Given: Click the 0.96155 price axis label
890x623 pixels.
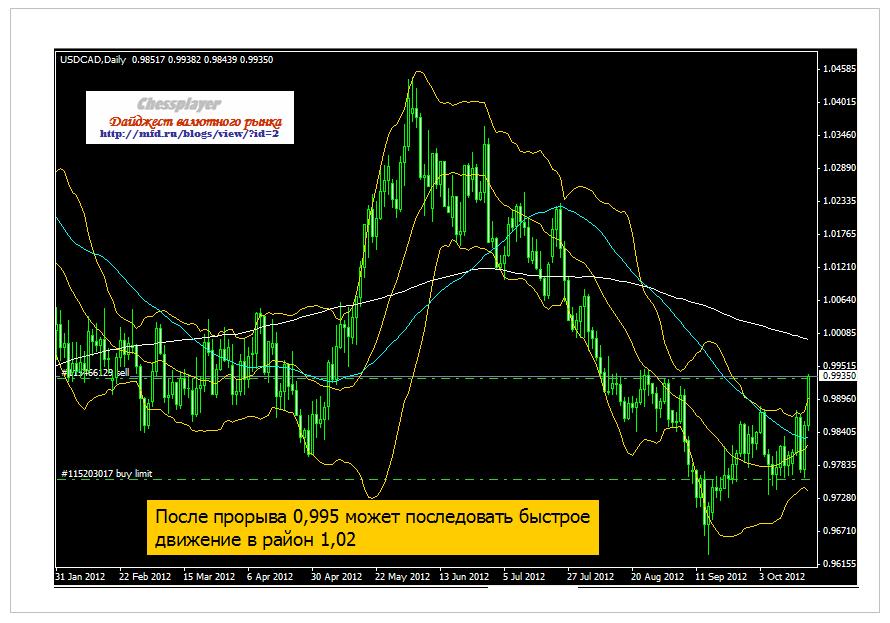Looking at the screenshot, I should pos(837,564).
